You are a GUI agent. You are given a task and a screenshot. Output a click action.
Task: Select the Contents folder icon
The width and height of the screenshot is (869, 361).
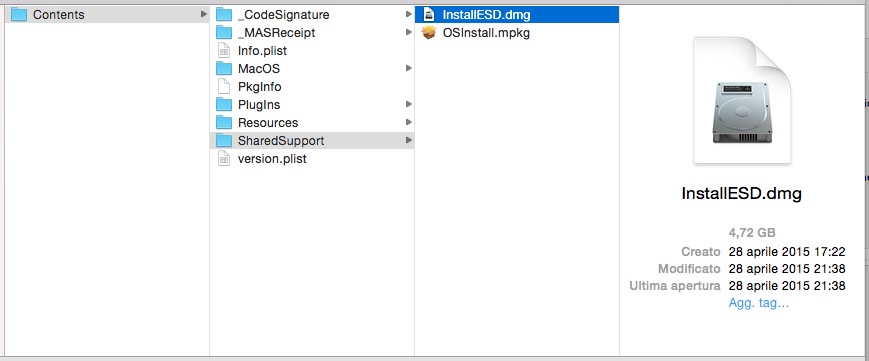(19, 14)
